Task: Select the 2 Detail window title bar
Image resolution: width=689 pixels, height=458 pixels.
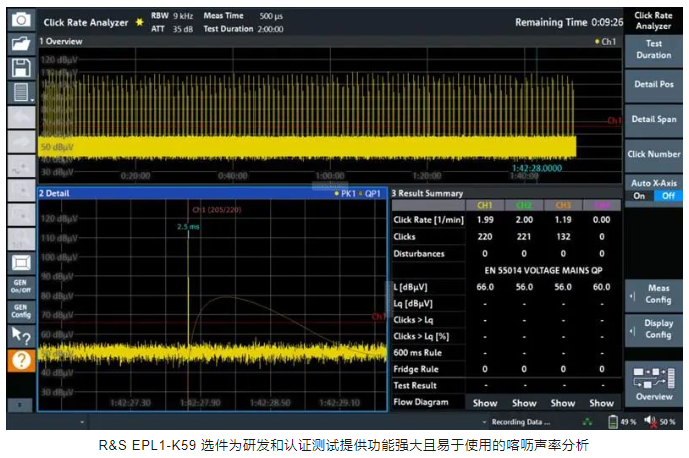Action: click(x=212, y=193)
